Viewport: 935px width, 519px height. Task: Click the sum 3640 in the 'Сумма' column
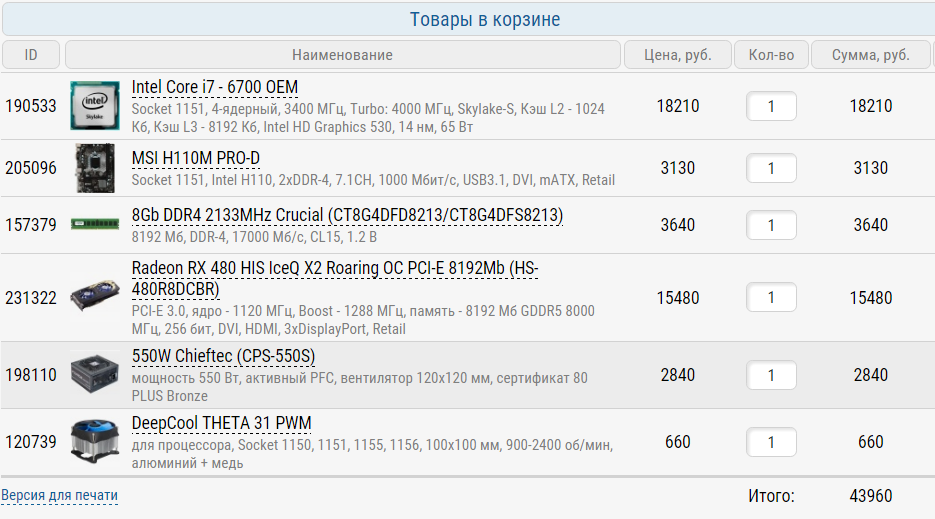pyautogui.click(x=871, y=225)
